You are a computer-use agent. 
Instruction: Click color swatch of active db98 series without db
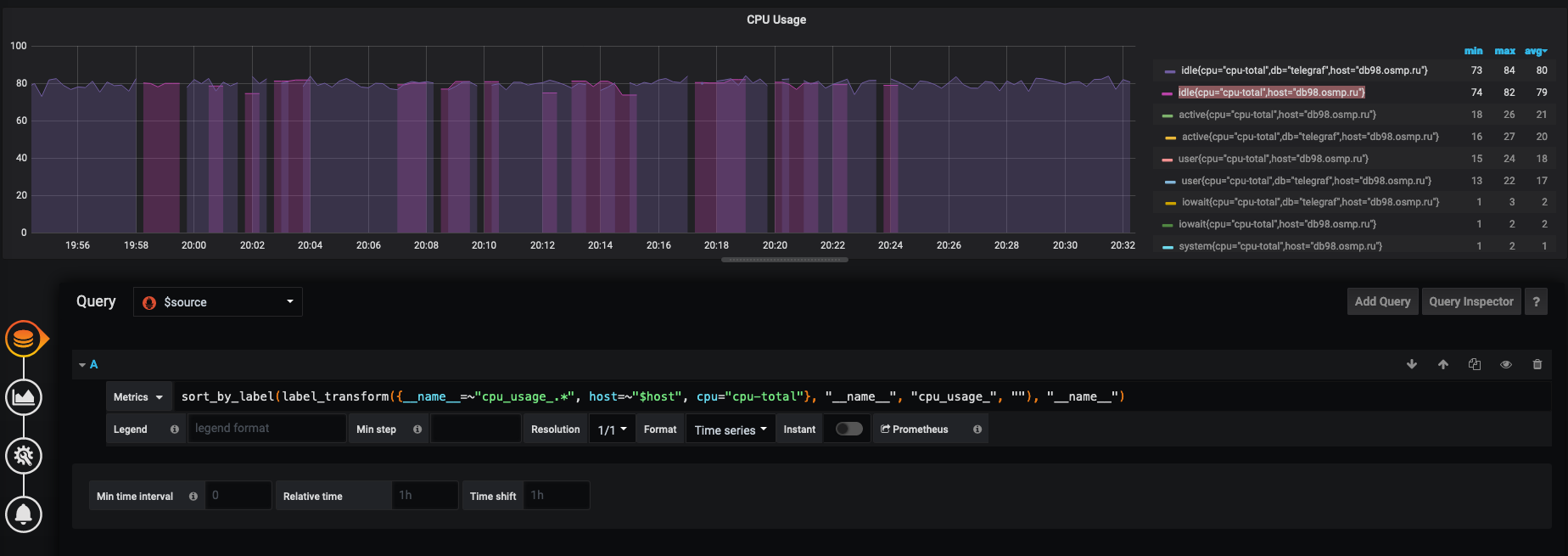click(x=1167, y=115)
